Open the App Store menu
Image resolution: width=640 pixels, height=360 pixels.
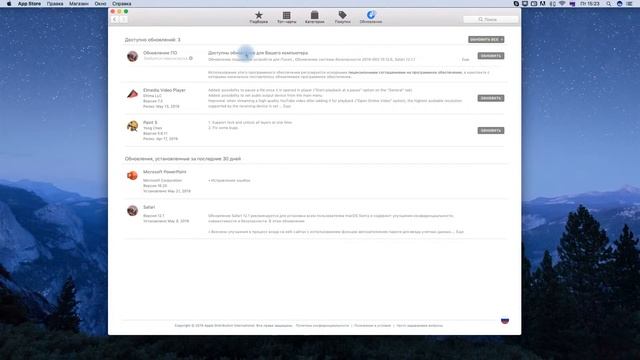tap(29, 4)
